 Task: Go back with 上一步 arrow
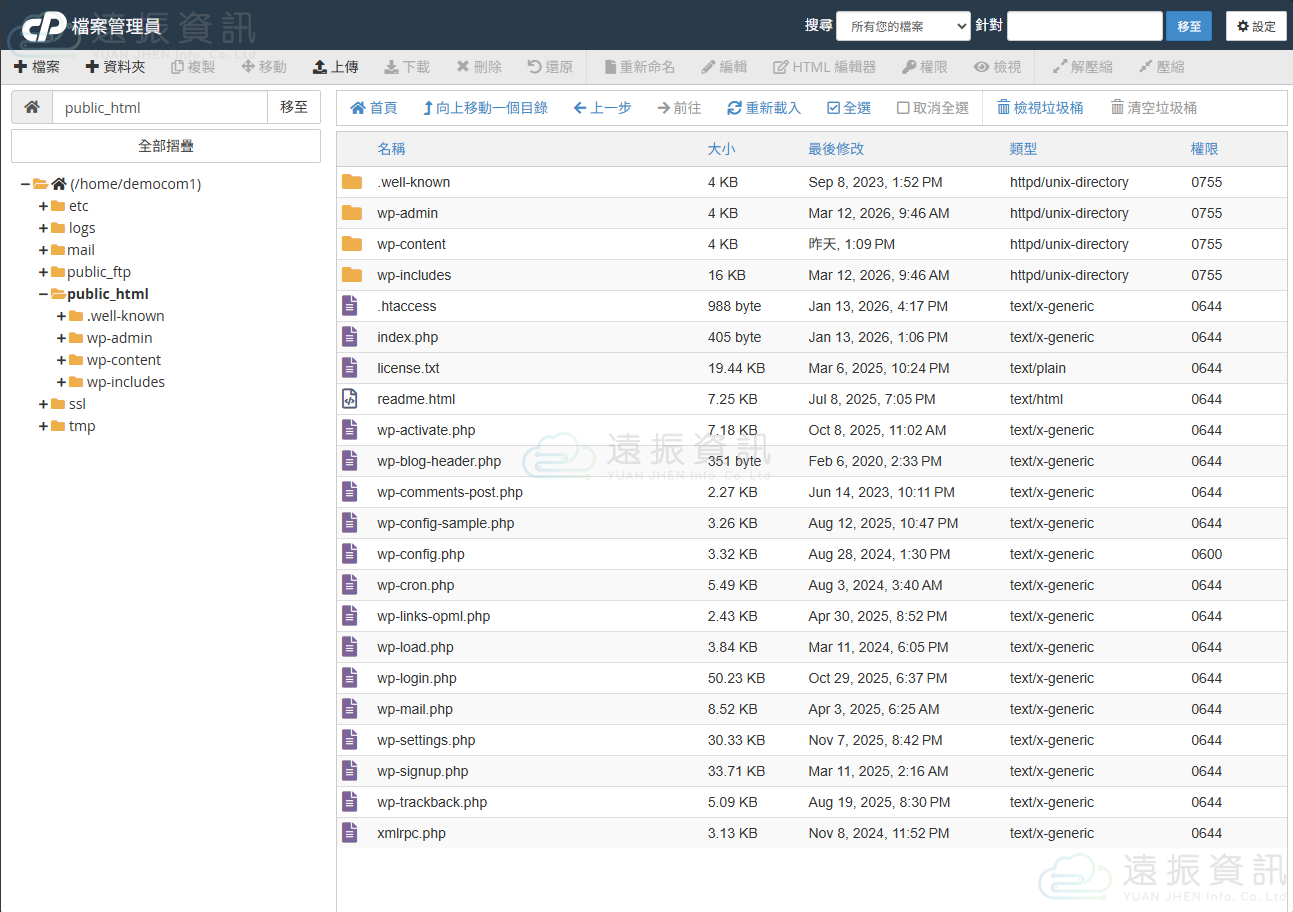602,108
